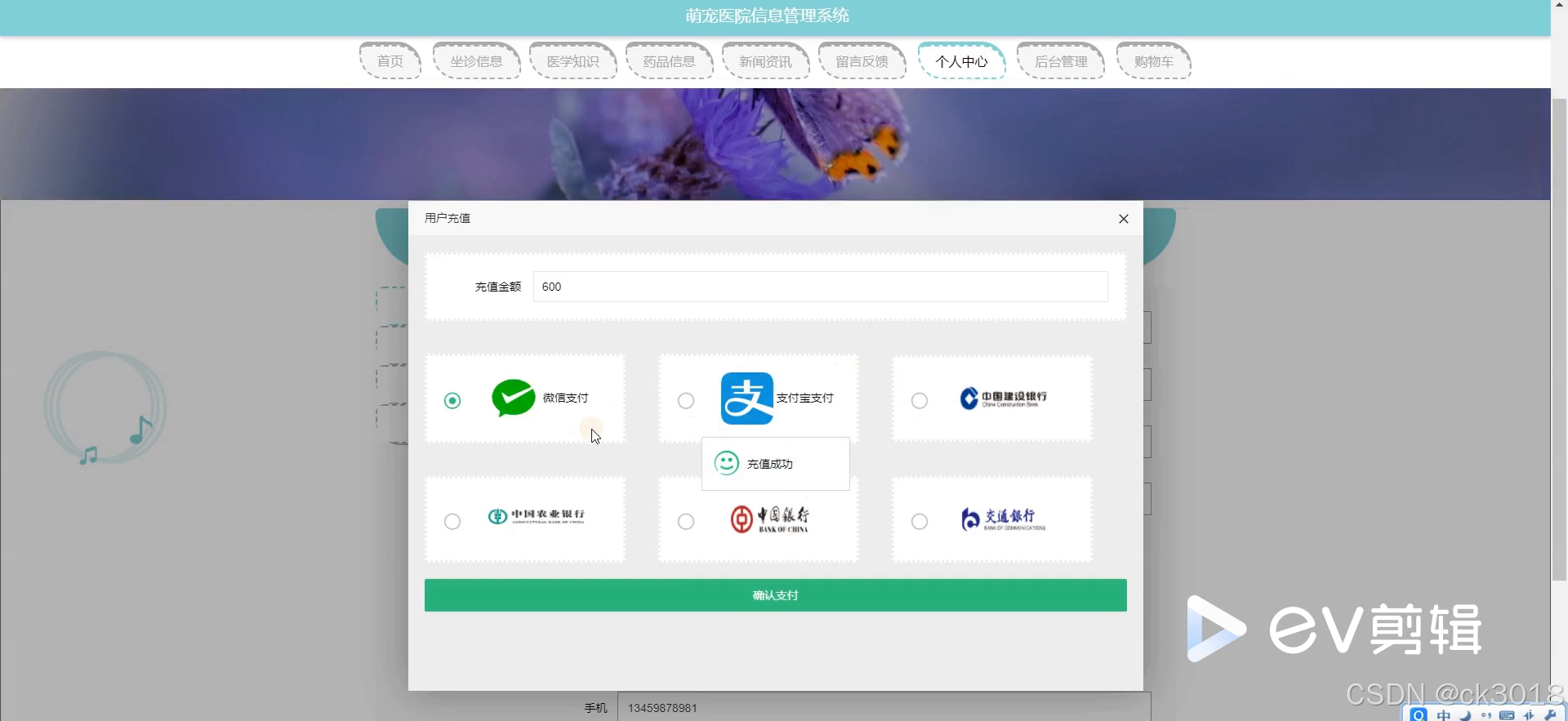Close the 用户充值 dialog with X
1568x721 pixels.
pos(1124,219)
